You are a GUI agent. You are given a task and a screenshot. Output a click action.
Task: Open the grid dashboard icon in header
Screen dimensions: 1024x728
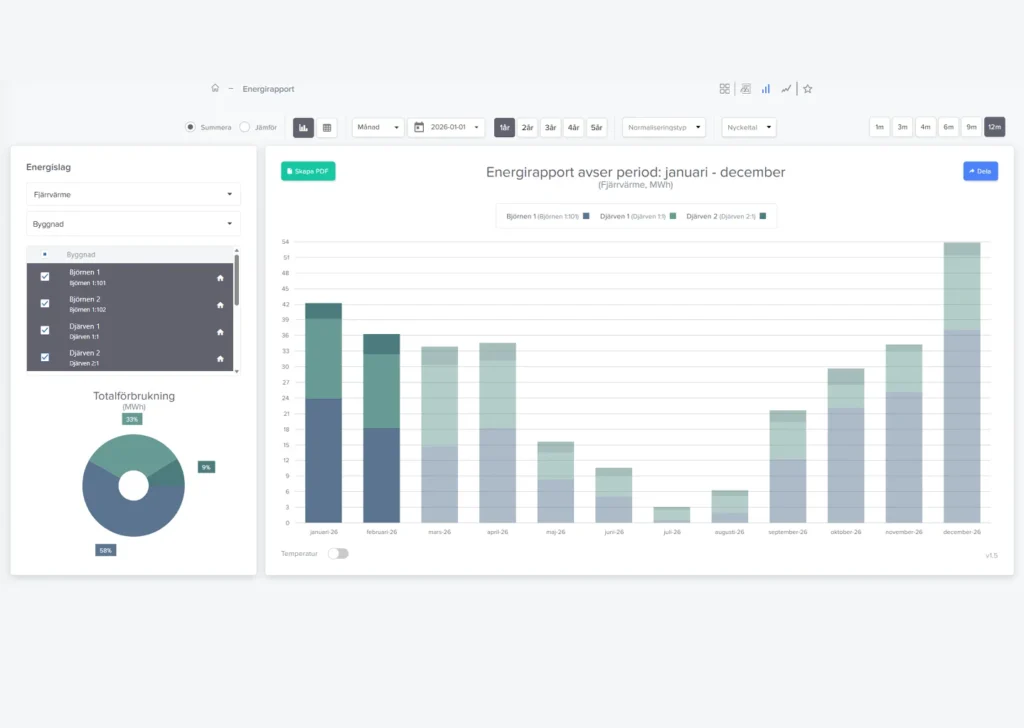coord(724,89)
